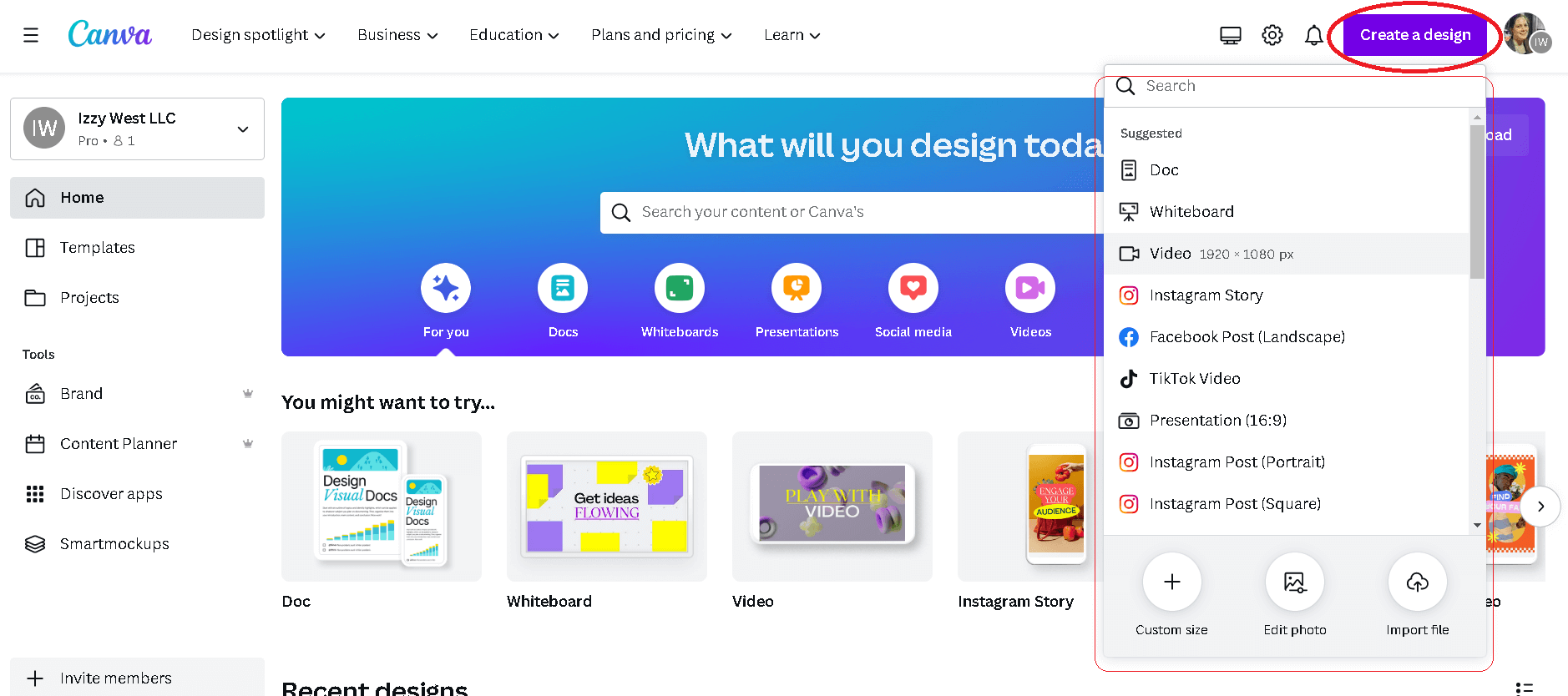Select the Docs category icon

(563, 289)
